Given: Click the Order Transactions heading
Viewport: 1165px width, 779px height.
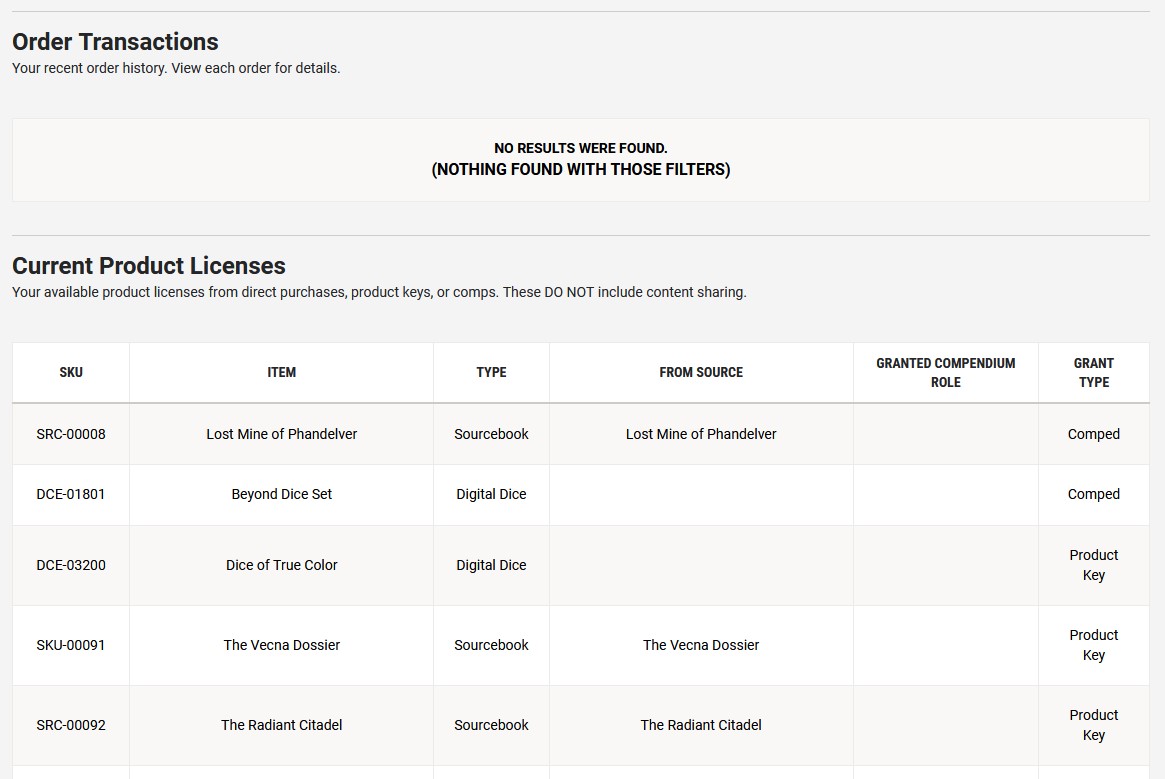Looking at the screenshot, I should [115, 42].
